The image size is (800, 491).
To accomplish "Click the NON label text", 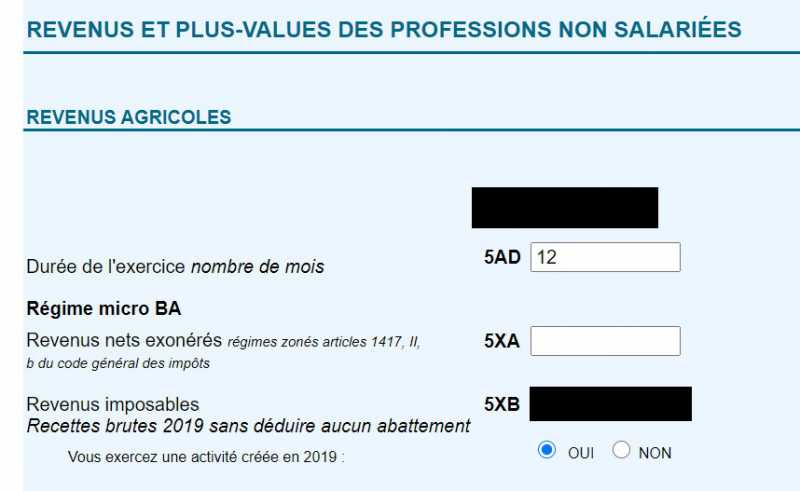I will tap(654, 453).
